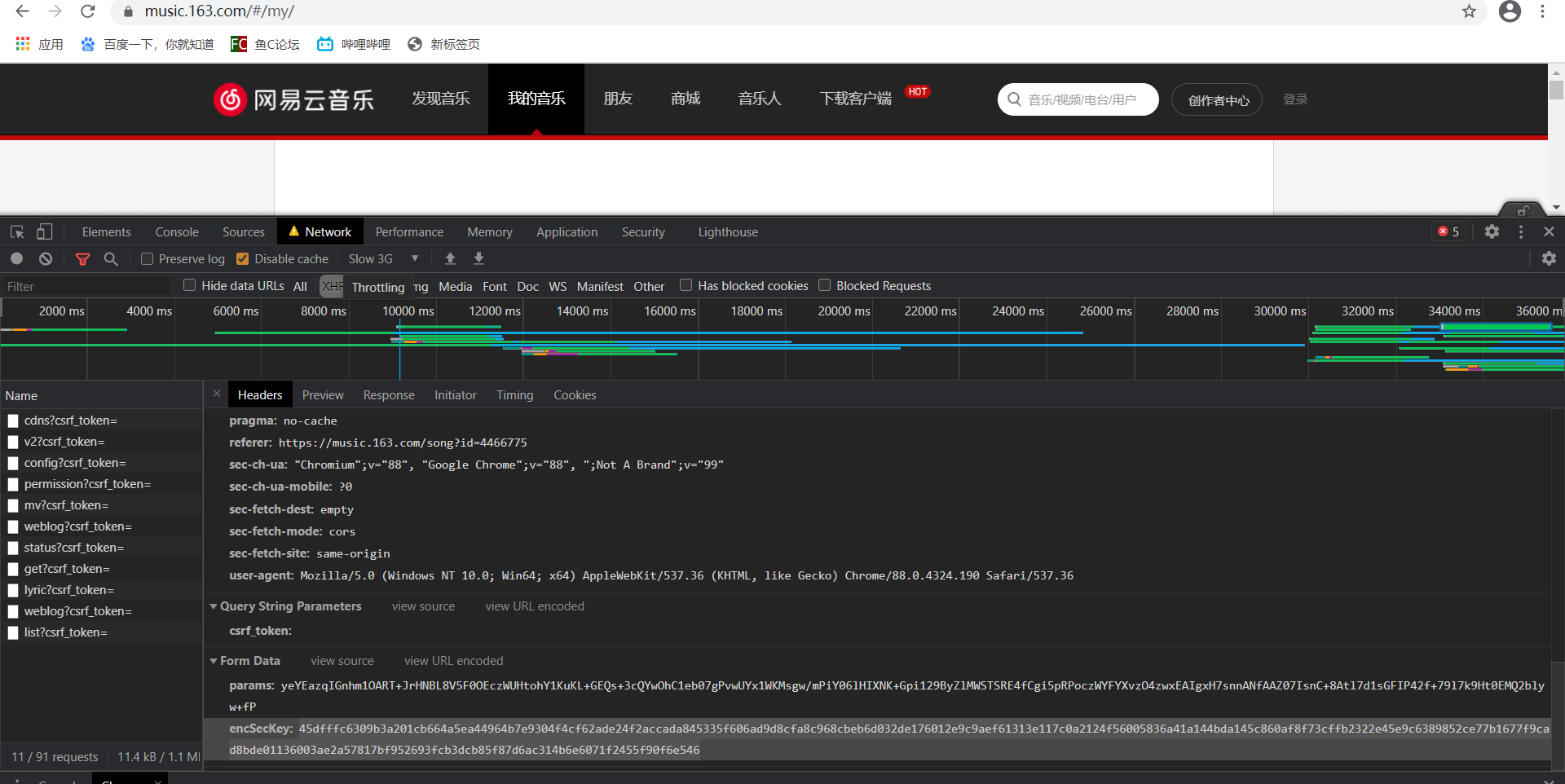The image size is (1565, 784).
Task: Switch to the Timing detail tab
Action: pos(515,395)
